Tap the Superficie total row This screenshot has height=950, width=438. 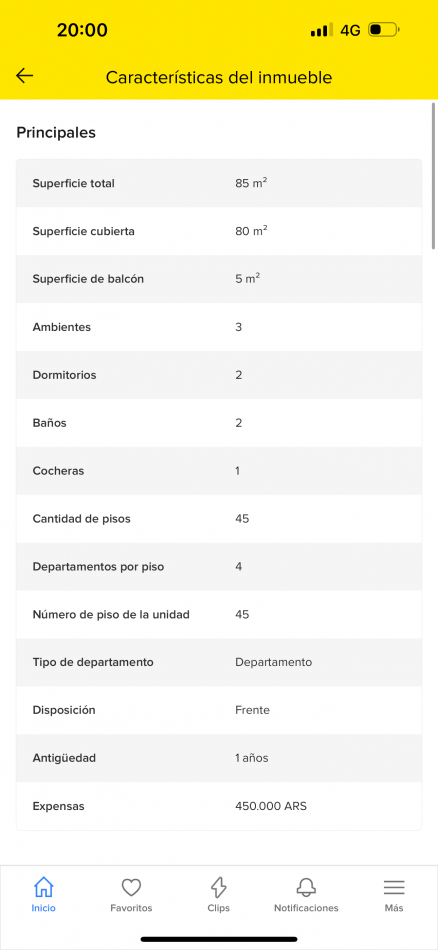tap(219, 183)
